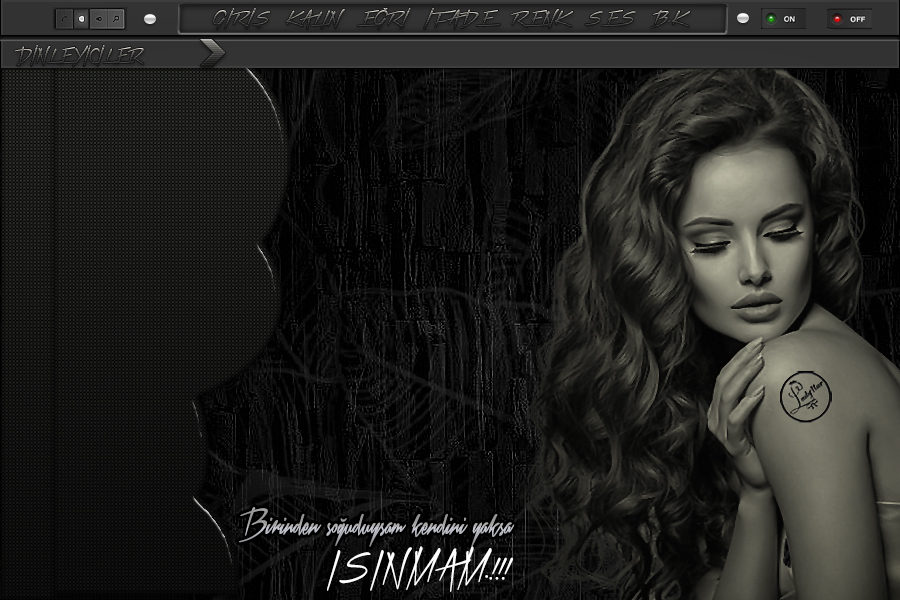Click the silver knob beside the ON button
Image resolution: width=900 pixels, height=600 pixels.
(x=743, y=19)
